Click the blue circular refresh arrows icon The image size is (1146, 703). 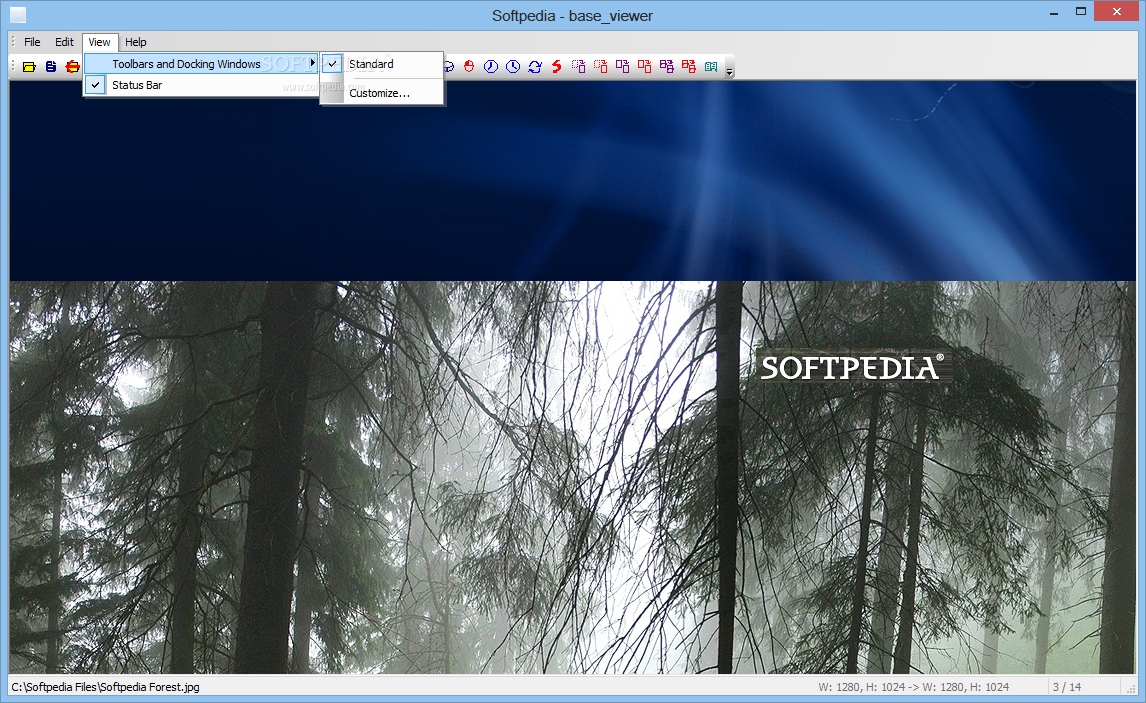coord(535,66)
